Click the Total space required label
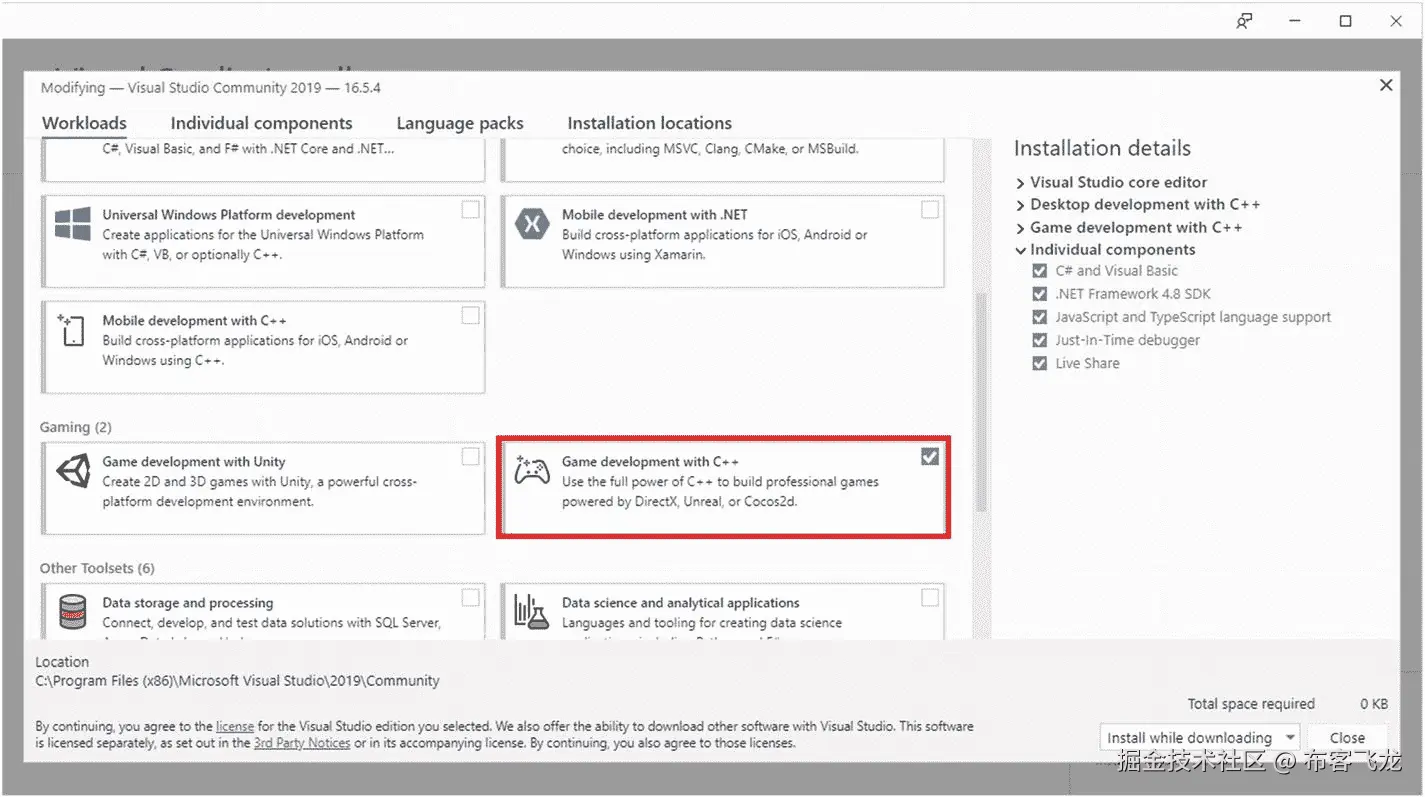 [x=1251, y=704]
